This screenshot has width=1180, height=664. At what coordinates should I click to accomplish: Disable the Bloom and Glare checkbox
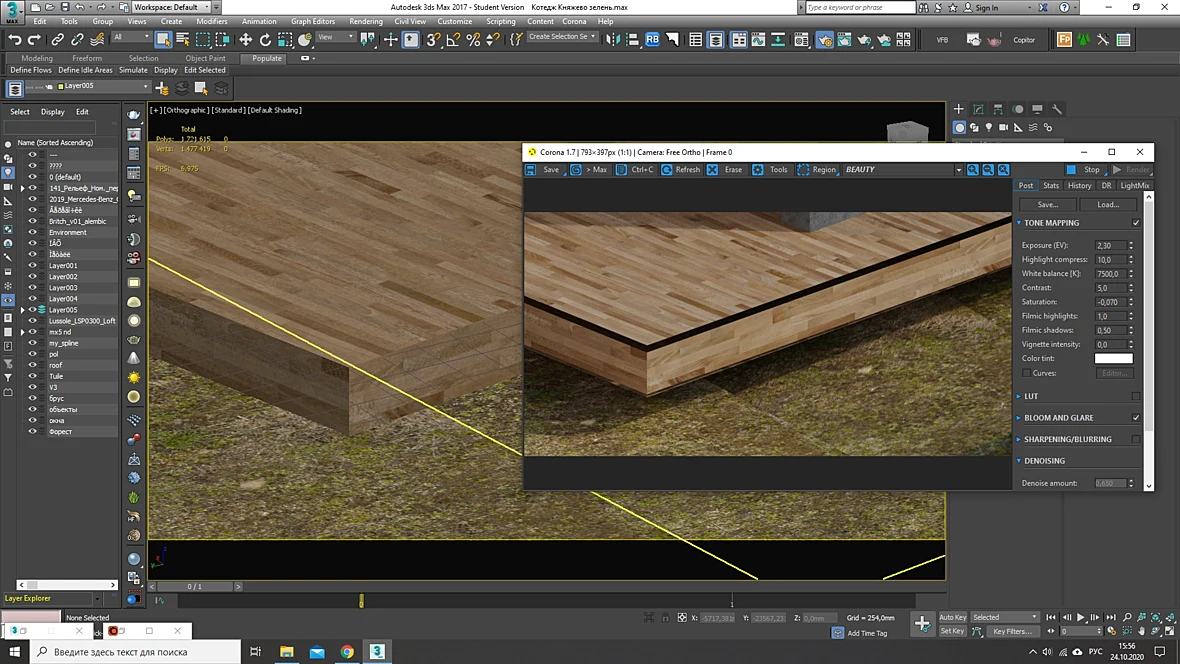point(1136,418)
